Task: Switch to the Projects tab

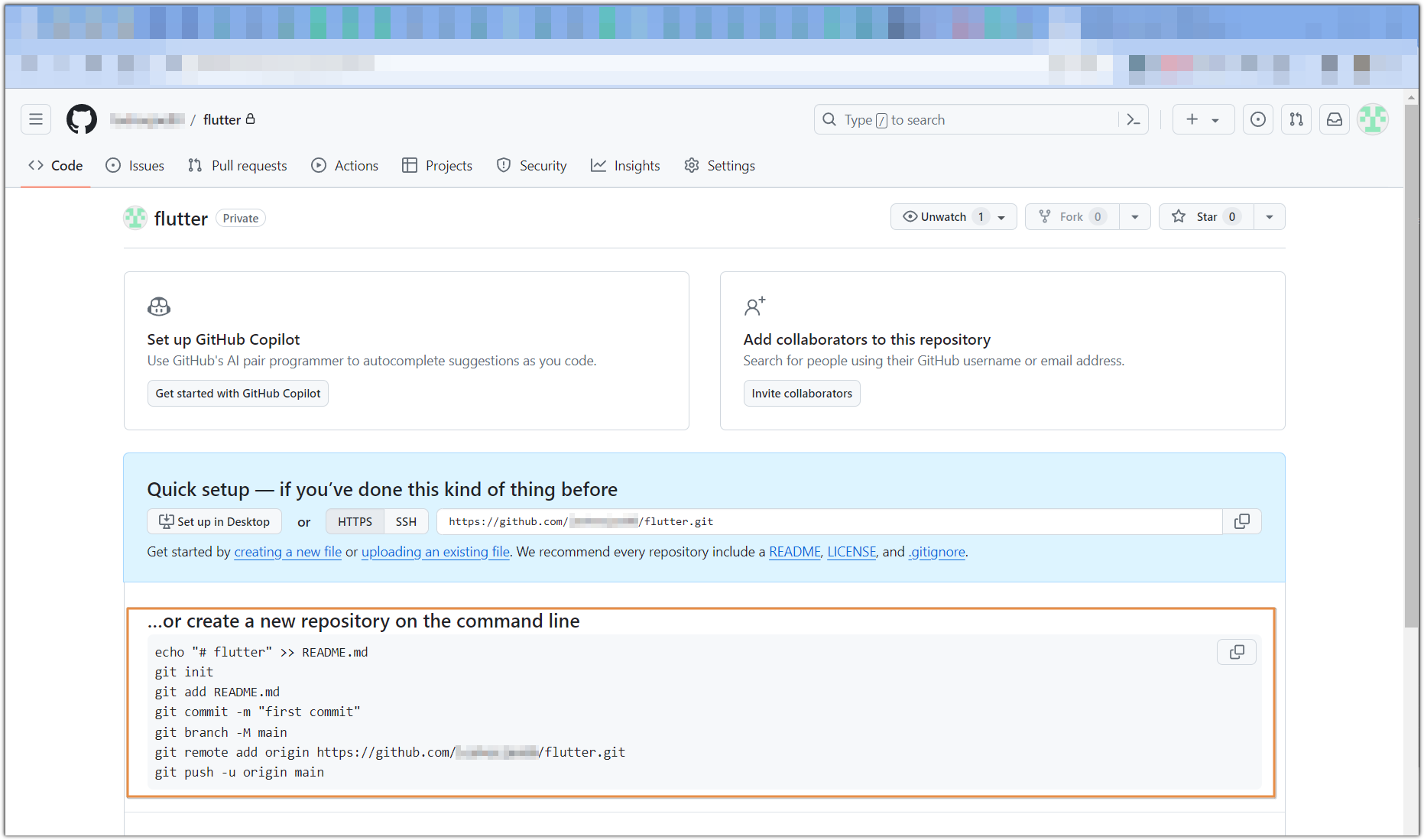Action: [x=437, y=166]
